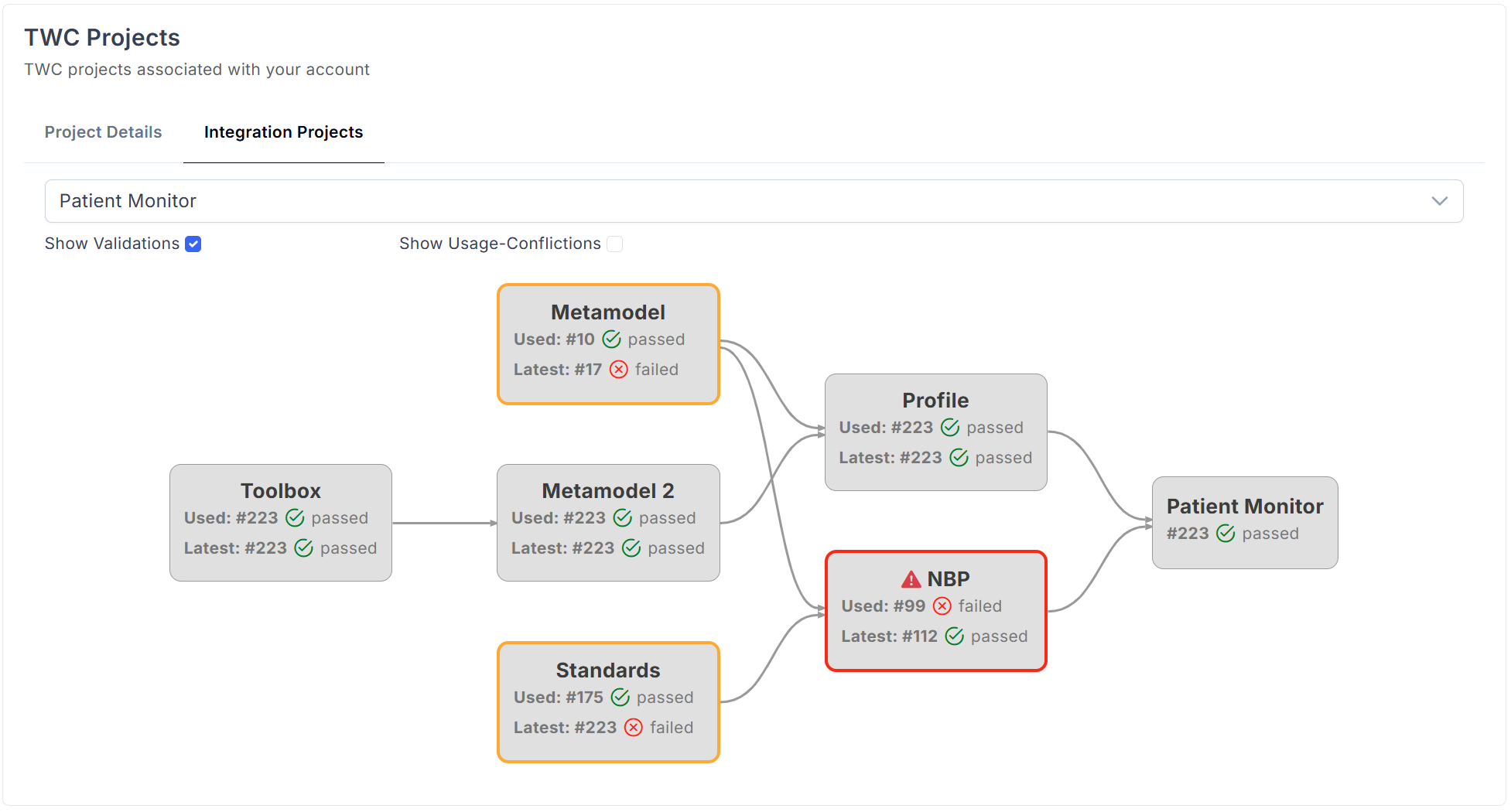Select the Integration Projects tab

click(x=283, y=132)
